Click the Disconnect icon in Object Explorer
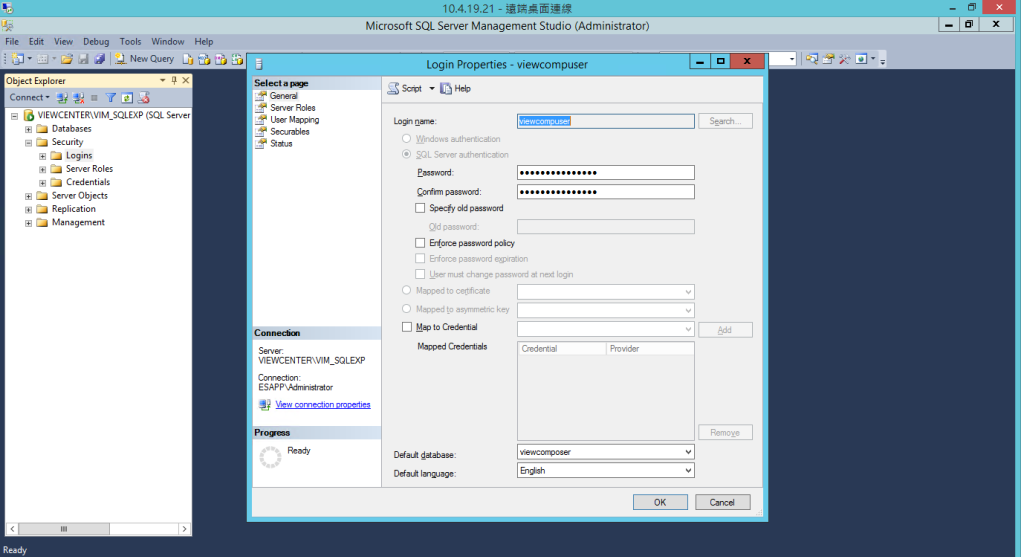The image size is (1021, 557). (x=79, y=98)
